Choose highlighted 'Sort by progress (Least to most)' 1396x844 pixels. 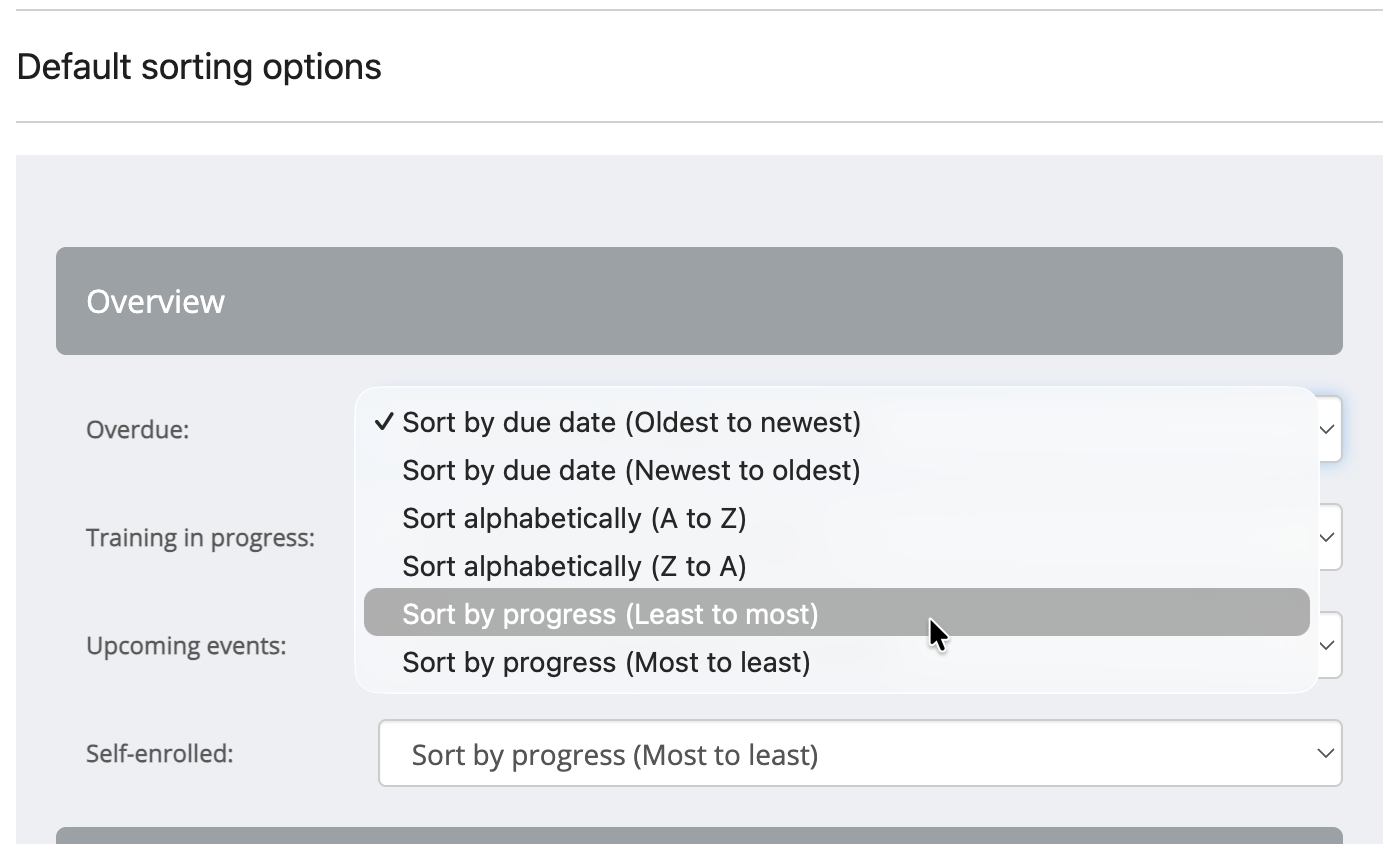(x=610, y=614)
